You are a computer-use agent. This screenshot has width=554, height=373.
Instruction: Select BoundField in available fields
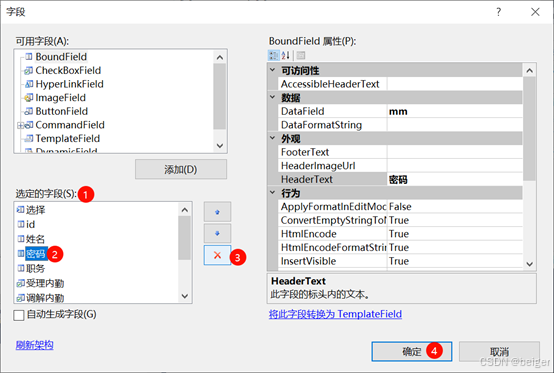coord(61,57)
